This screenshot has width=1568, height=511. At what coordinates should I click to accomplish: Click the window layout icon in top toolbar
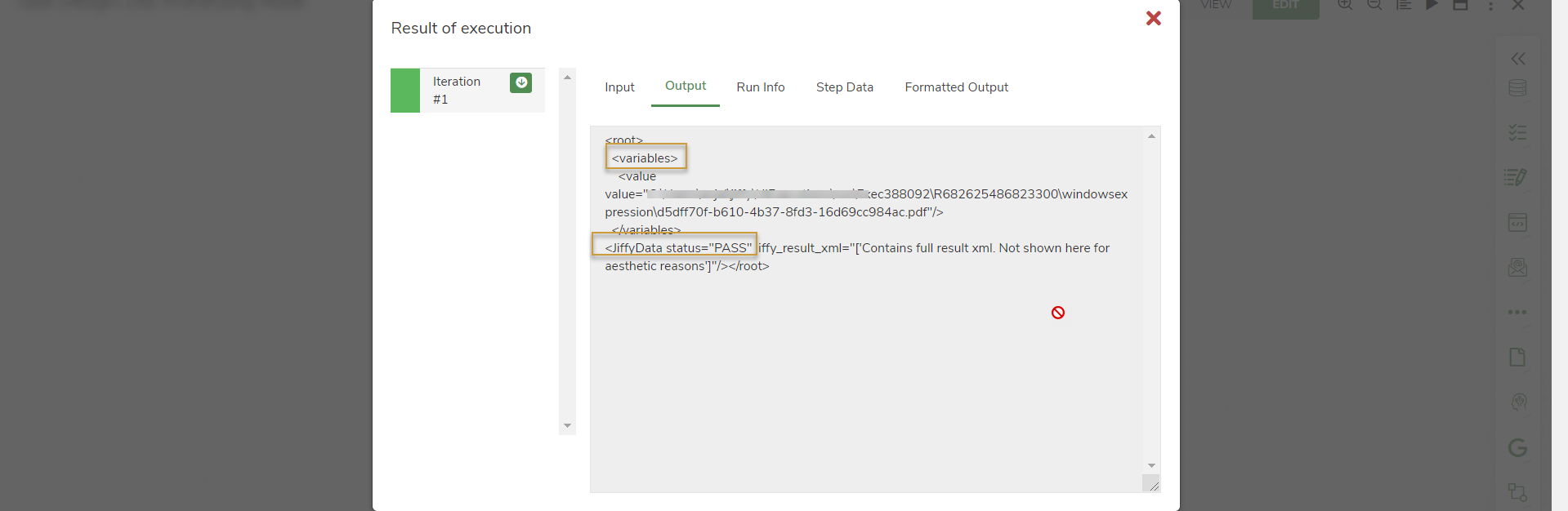[1461, 5]
